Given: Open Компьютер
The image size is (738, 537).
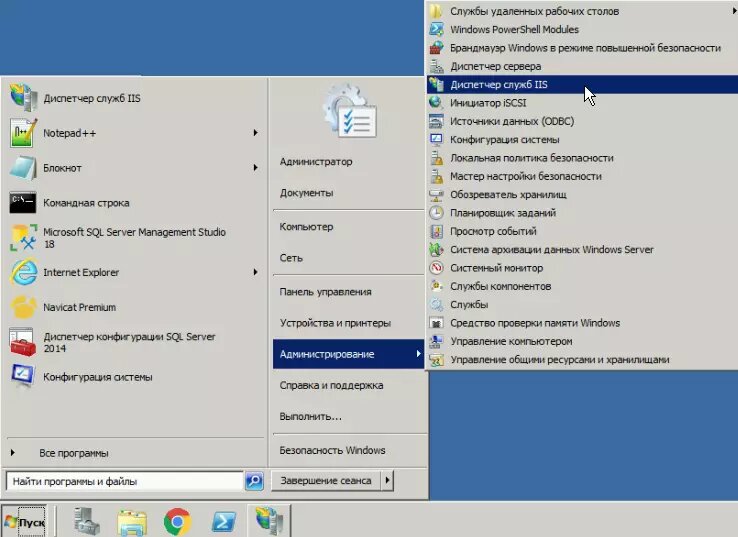Looking at the screenshot, I should coord(306,226).
